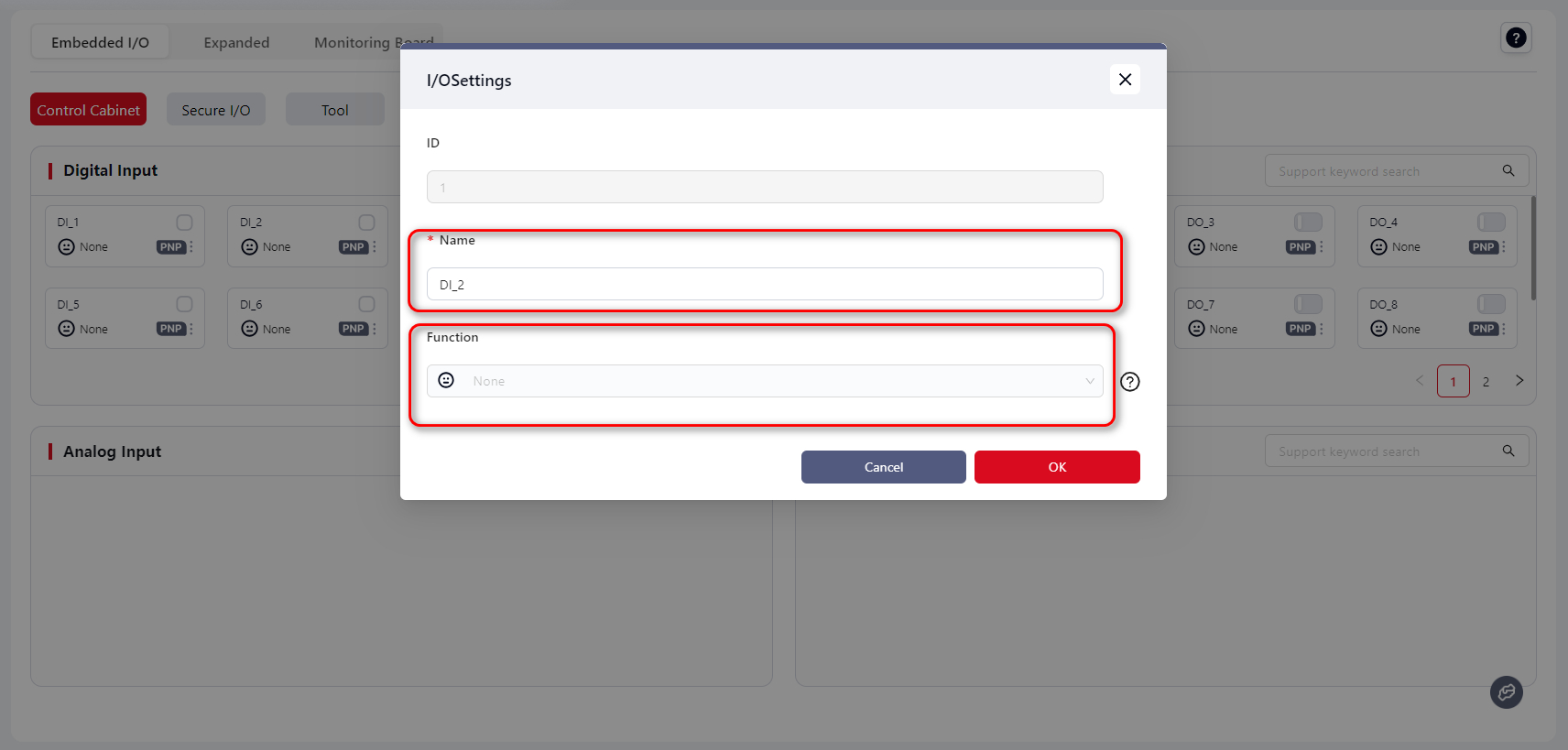Image resolution: width=1568 pixels, height=750 pixels.
Task: Select page 2 in pagination
Action: (x=1486, y=382)
